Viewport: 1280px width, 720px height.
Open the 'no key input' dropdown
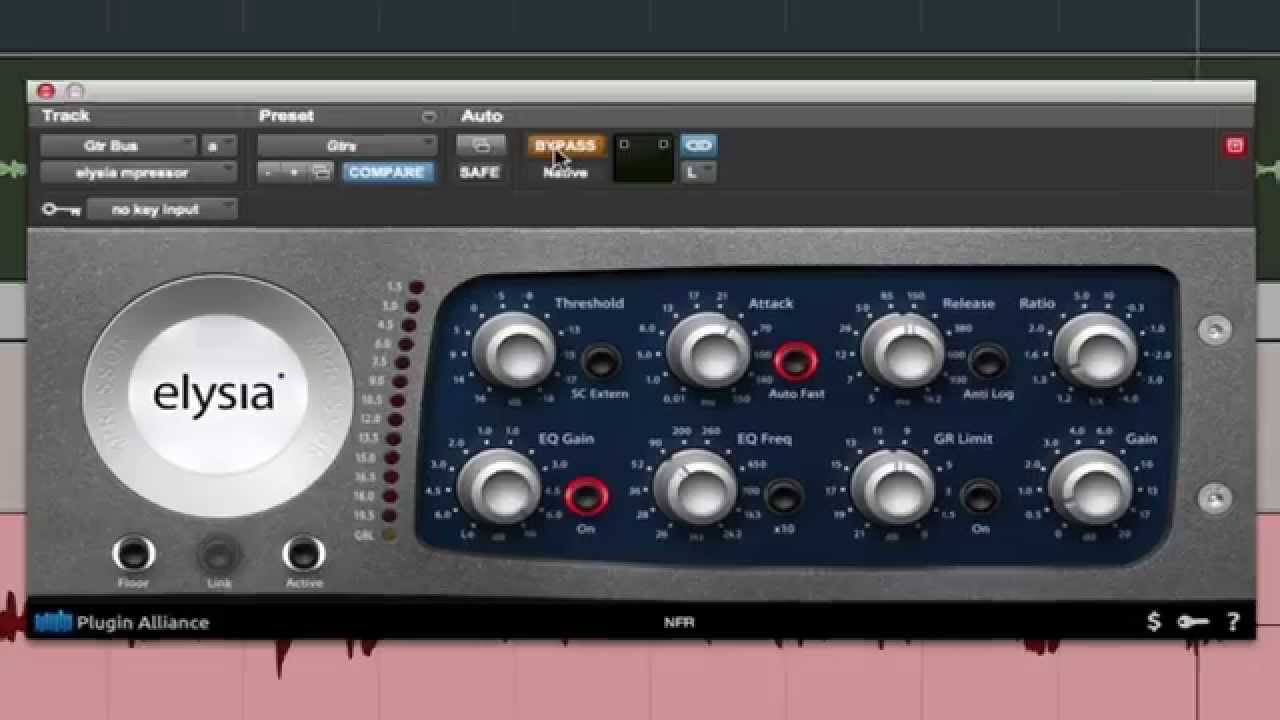pyautogui.click(x=162, y=210)
